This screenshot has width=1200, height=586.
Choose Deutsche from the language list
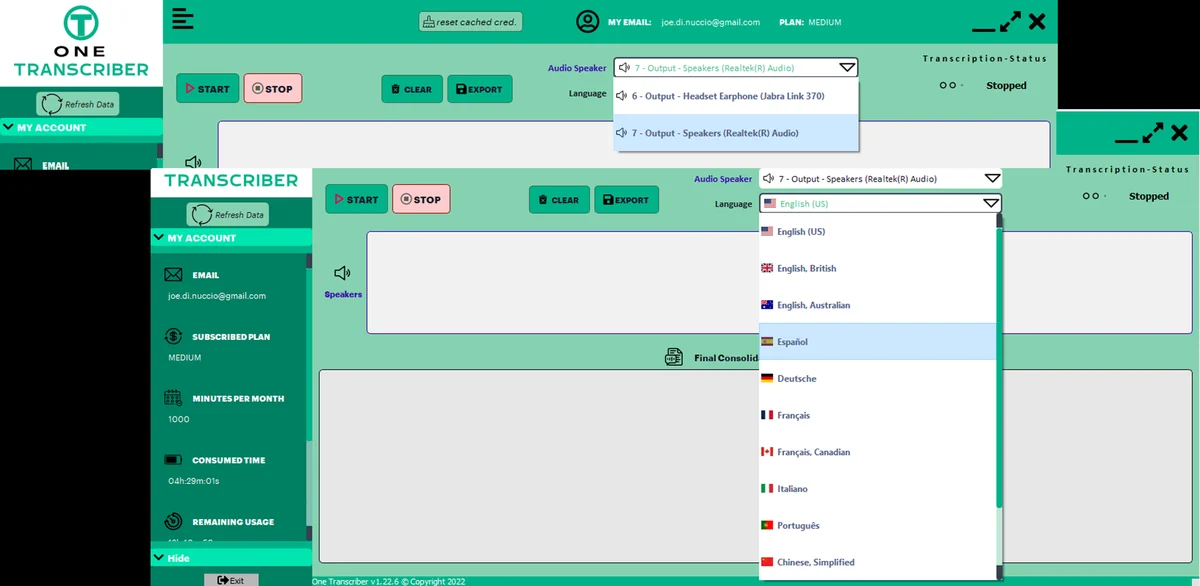877,378
